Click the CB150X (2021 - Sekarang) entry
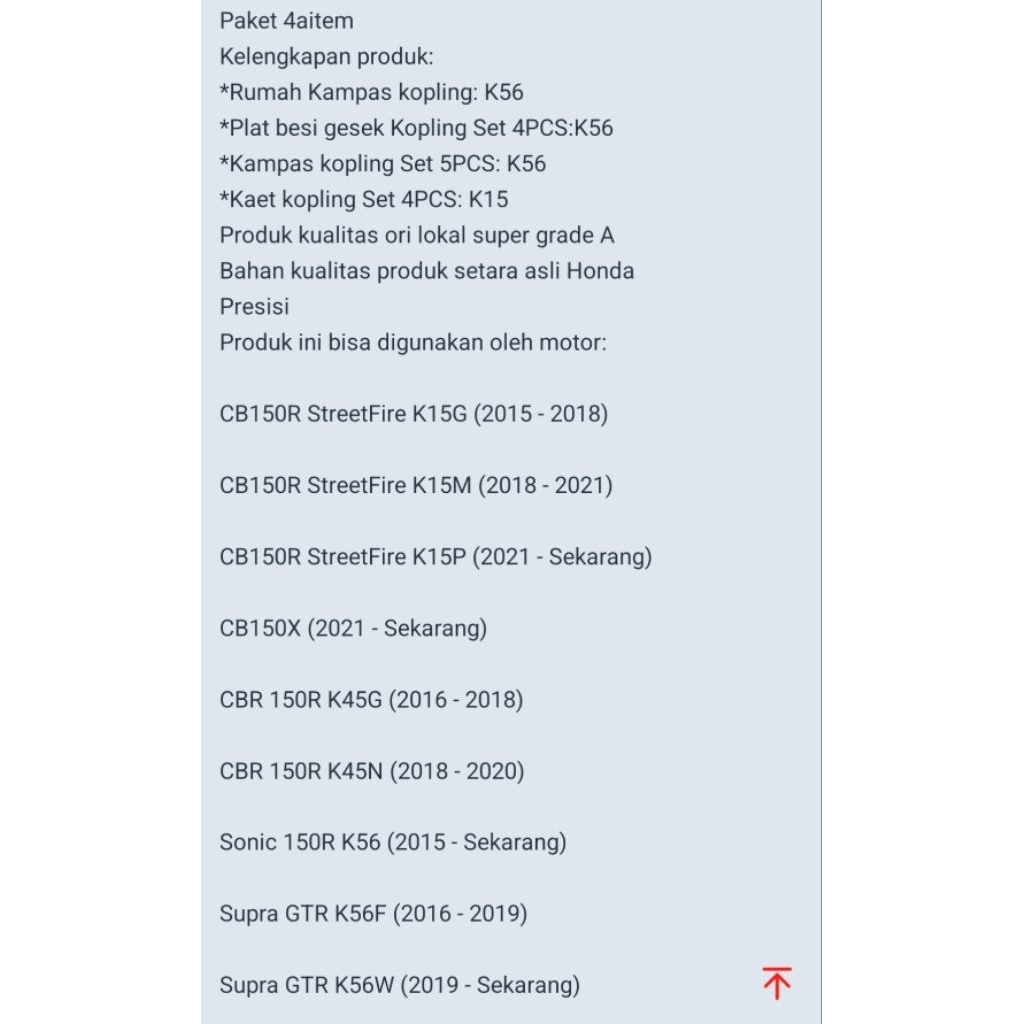1024x1024 pixels. [x=353, y=629]
